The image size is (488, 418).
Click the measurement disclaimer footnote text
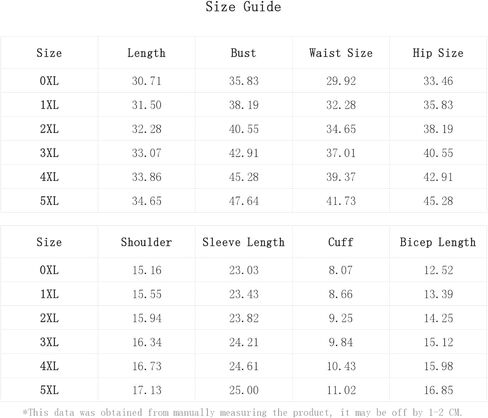pyautogui.click(x=242, y=412)
